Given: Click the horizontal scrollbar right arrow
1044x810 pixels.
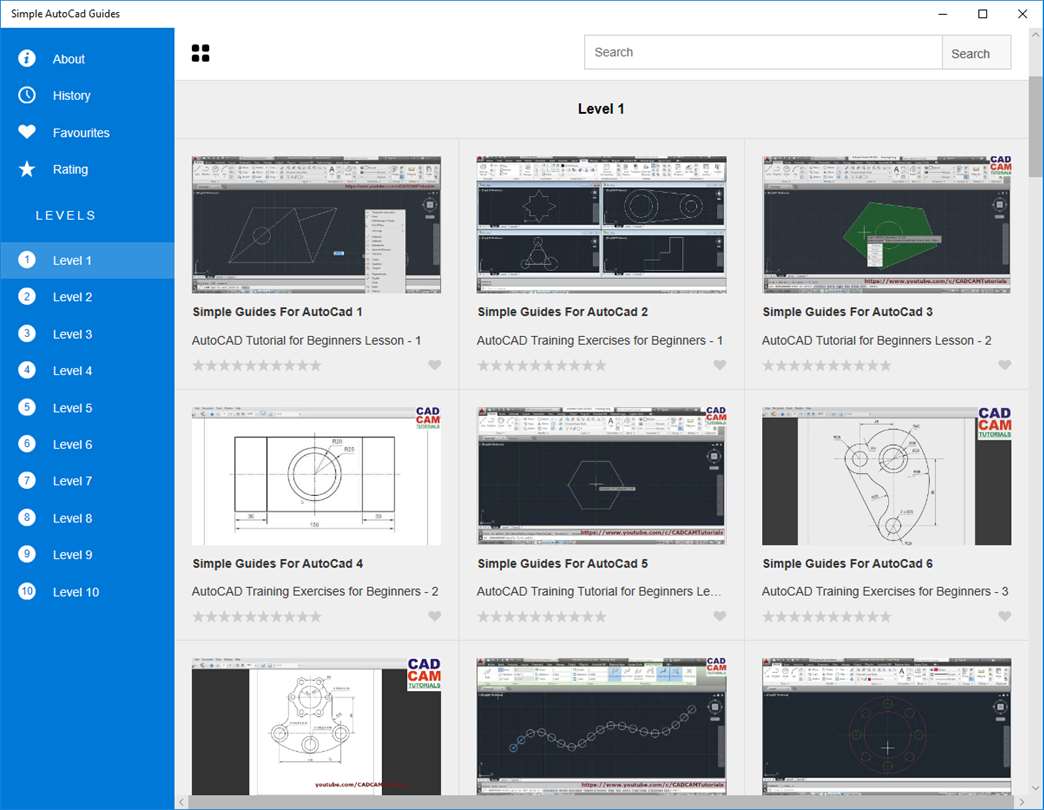Looking at the screenshot, I should 1021,802.
